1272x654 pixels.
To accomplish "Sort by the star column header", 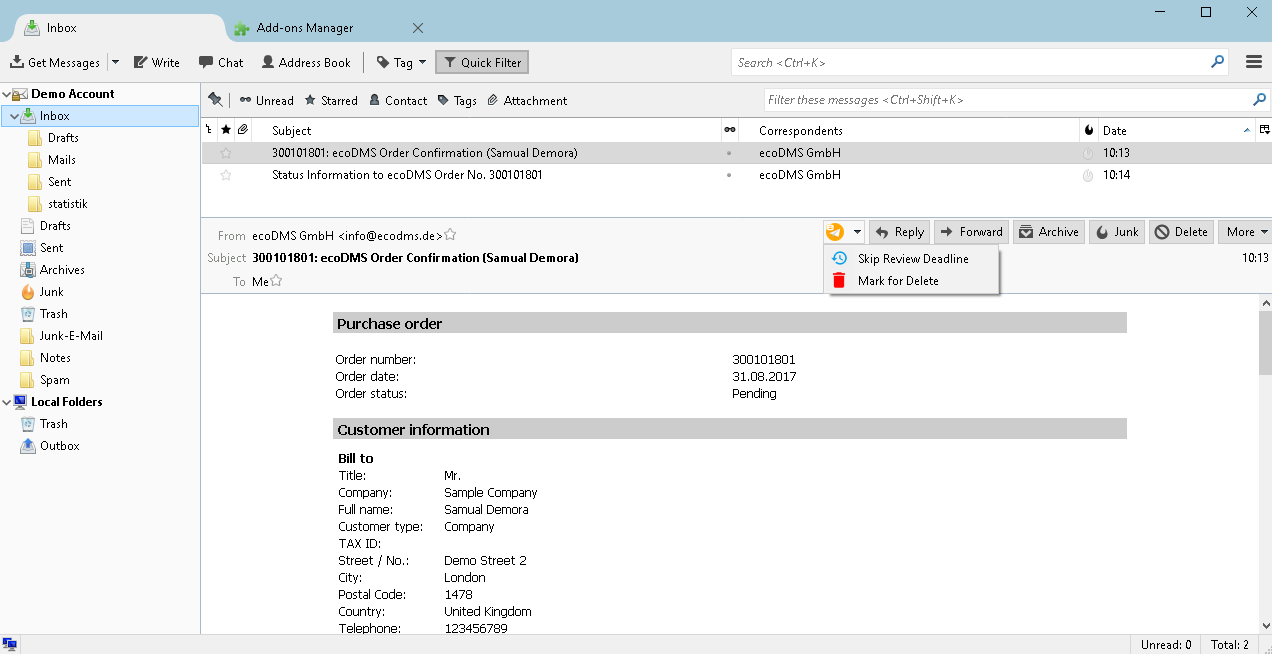I will coord(226,131).
